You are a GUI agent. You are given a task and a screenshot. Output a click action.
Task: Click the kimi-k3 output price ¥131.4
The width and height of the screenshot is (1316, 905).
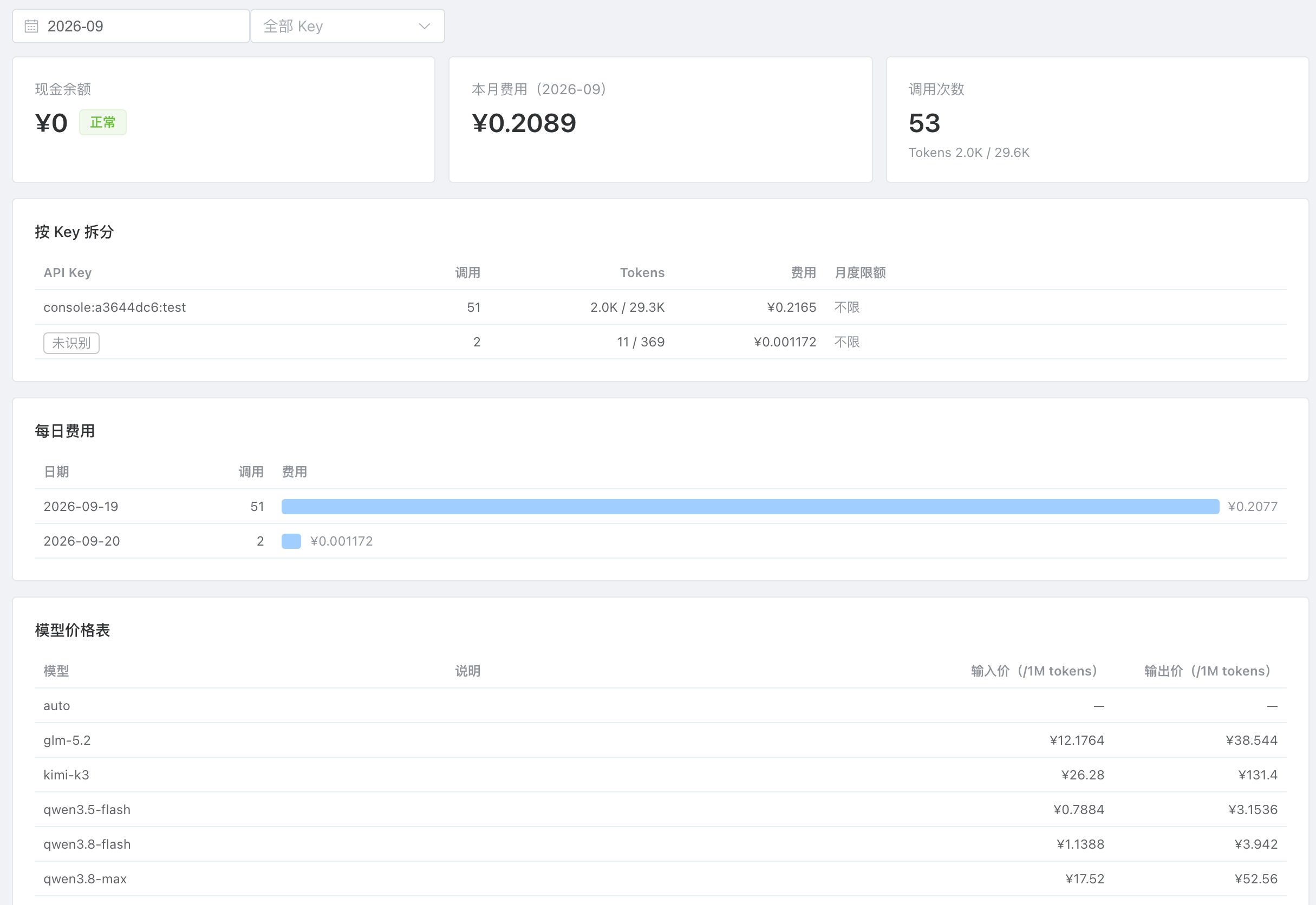(1258, 775)
